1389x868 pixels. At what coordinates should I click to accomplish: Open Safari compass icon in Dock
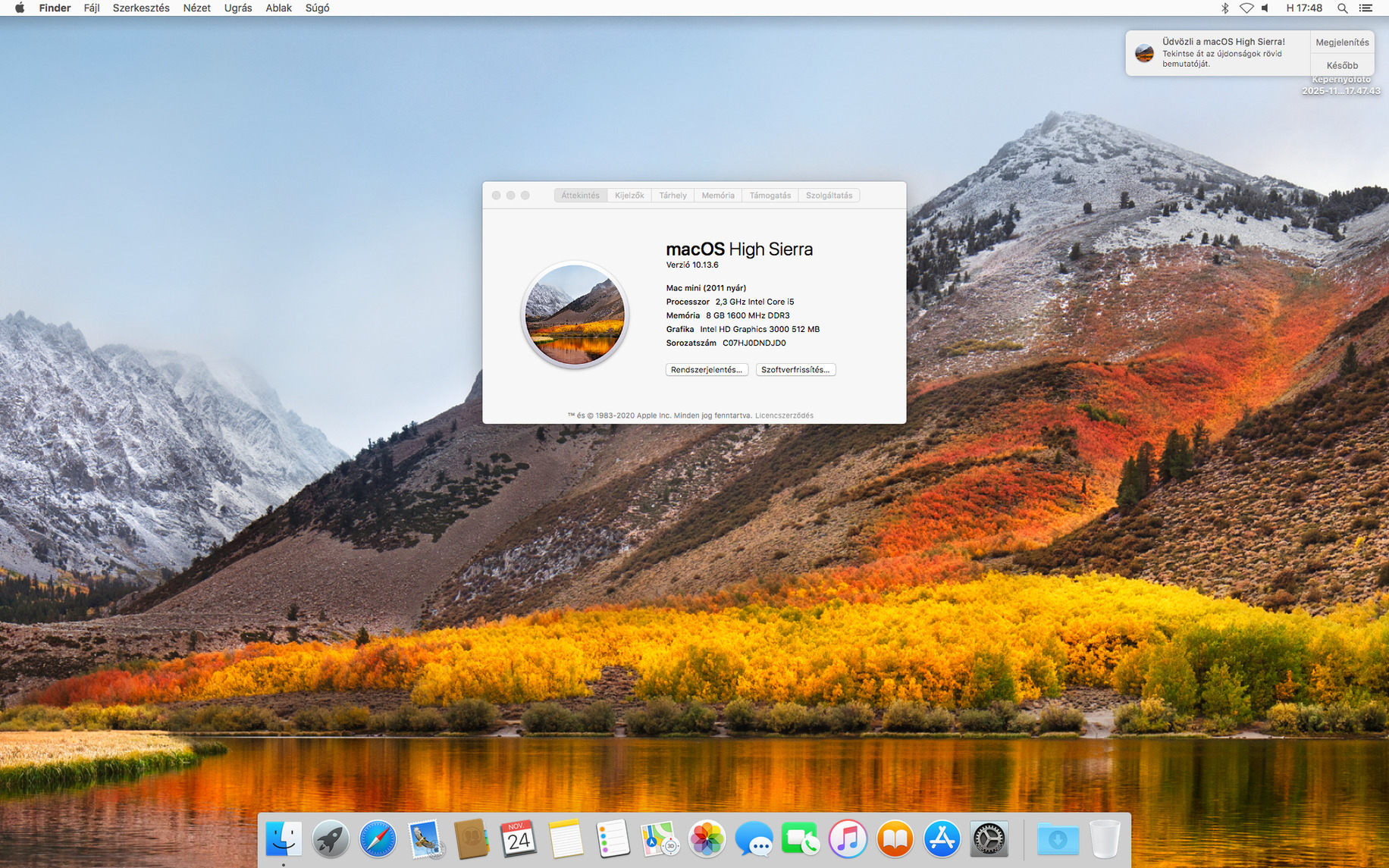coord(378,839)
